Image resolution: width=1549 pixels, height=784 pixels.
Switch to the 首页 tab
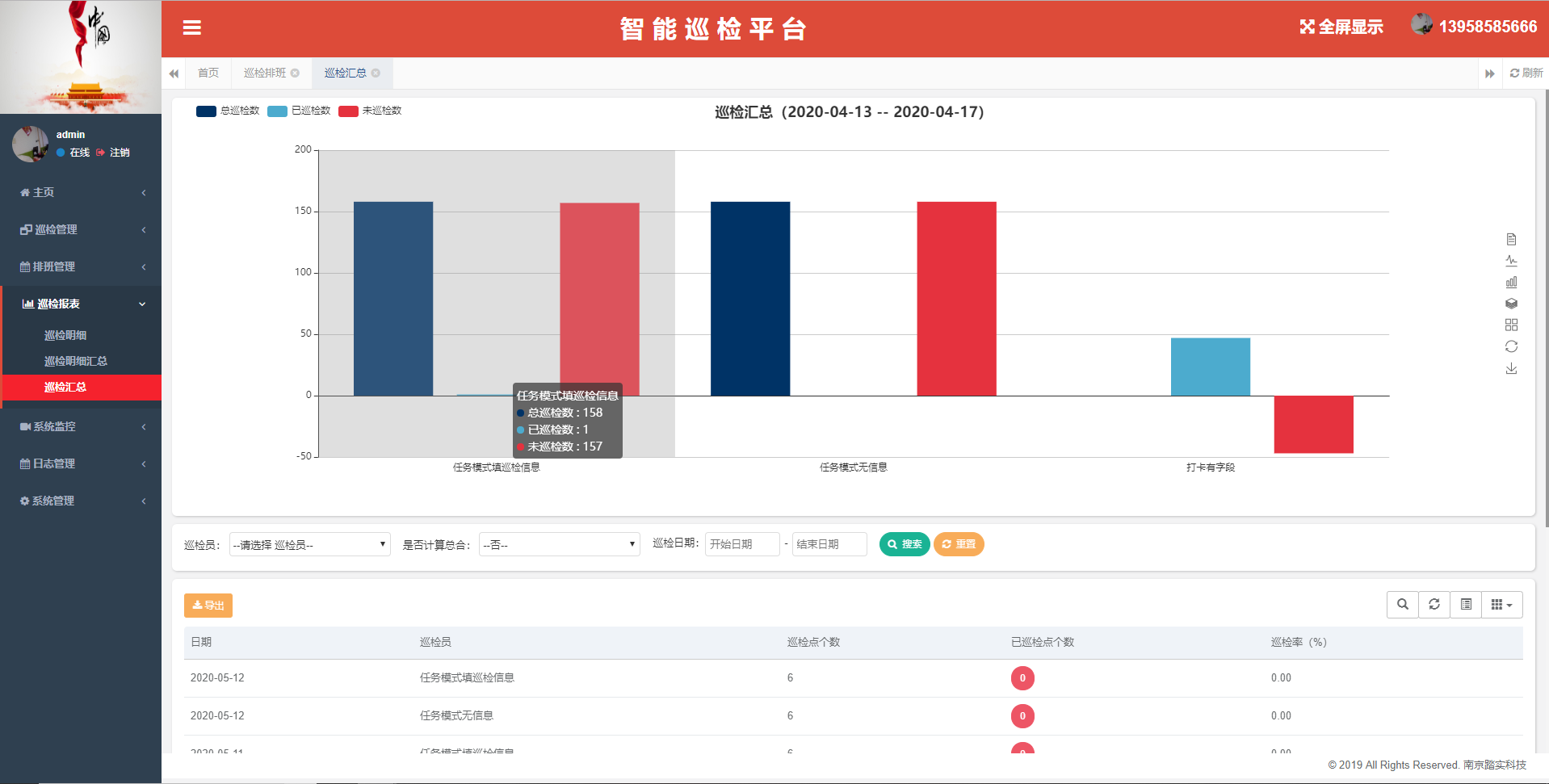(208, 73)
